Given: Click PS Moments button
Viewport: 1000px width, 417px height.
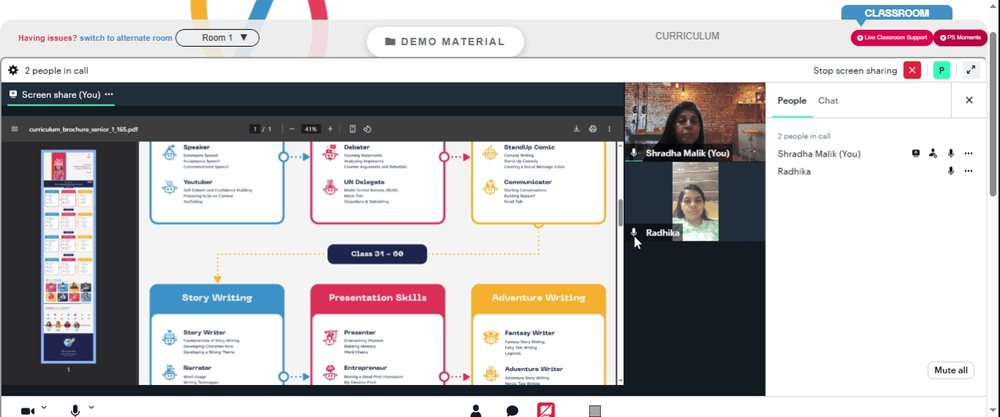Looking at the screenshot, I should tap(960, 38).
